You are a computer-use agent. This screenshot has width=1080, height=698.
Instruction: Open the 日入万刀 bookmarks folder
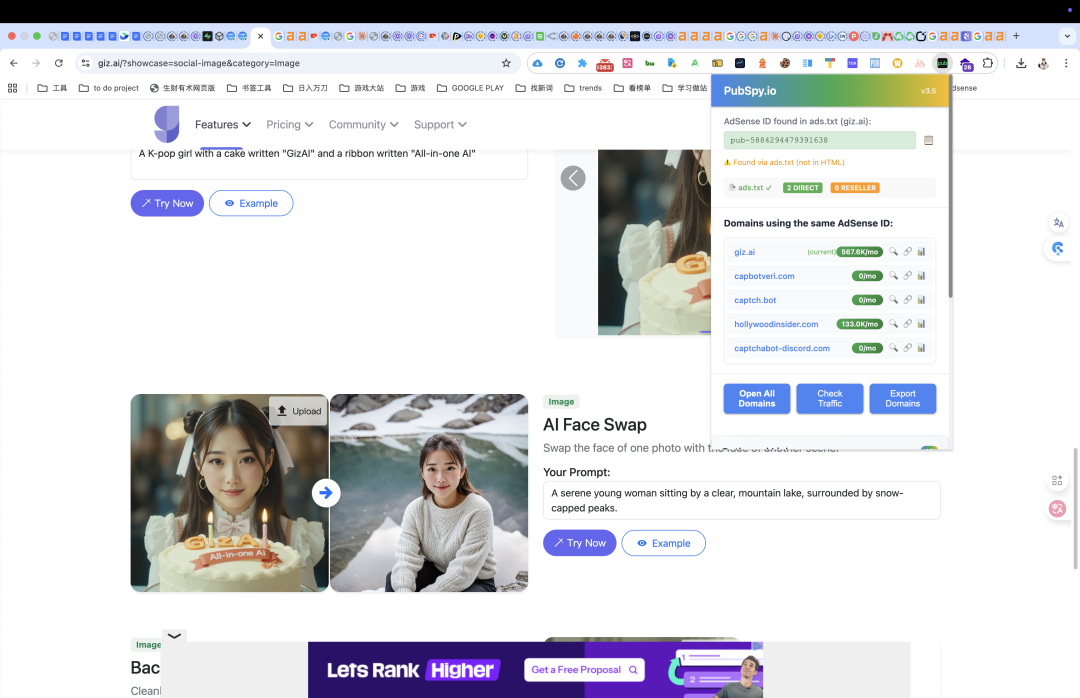[305, 88]
